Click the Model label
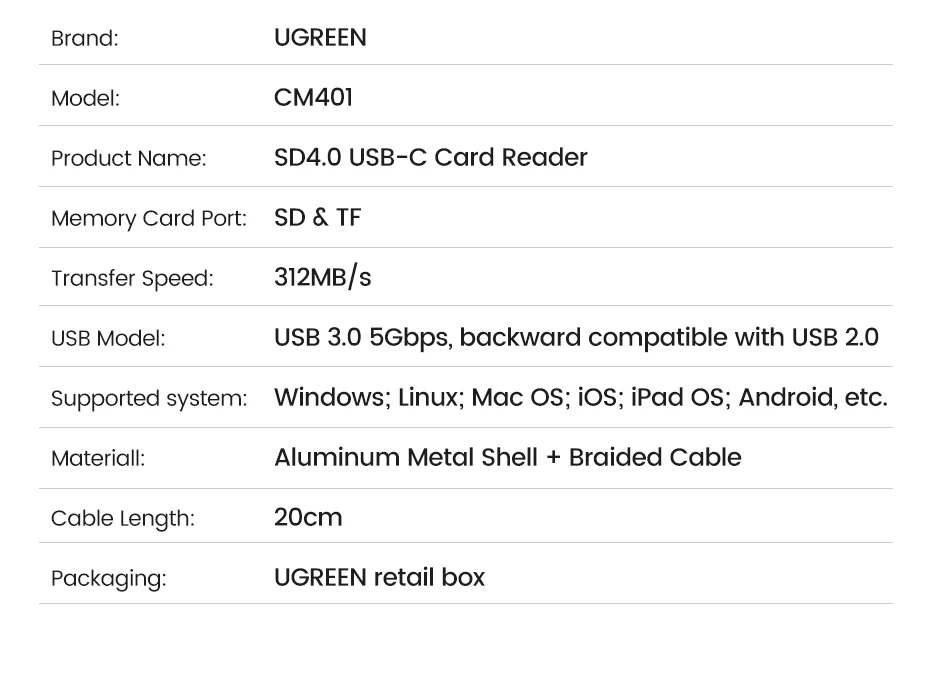The width and height of the screenshot is (930, 692). [x=85, y=98]
